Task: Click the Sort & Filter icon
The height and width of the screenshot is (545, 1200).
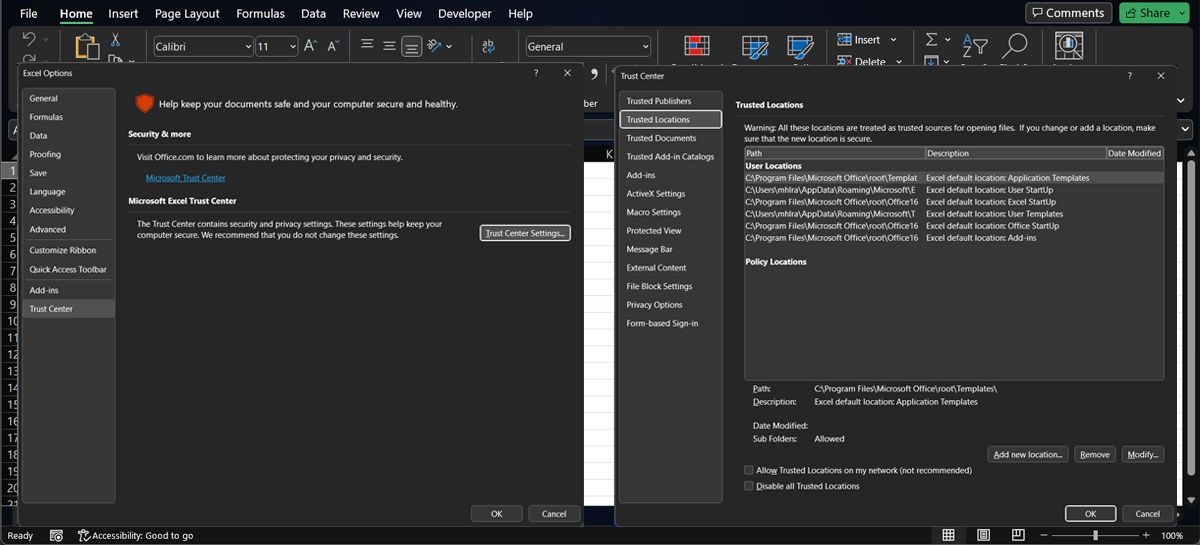Action: click(x=974, y=46)
